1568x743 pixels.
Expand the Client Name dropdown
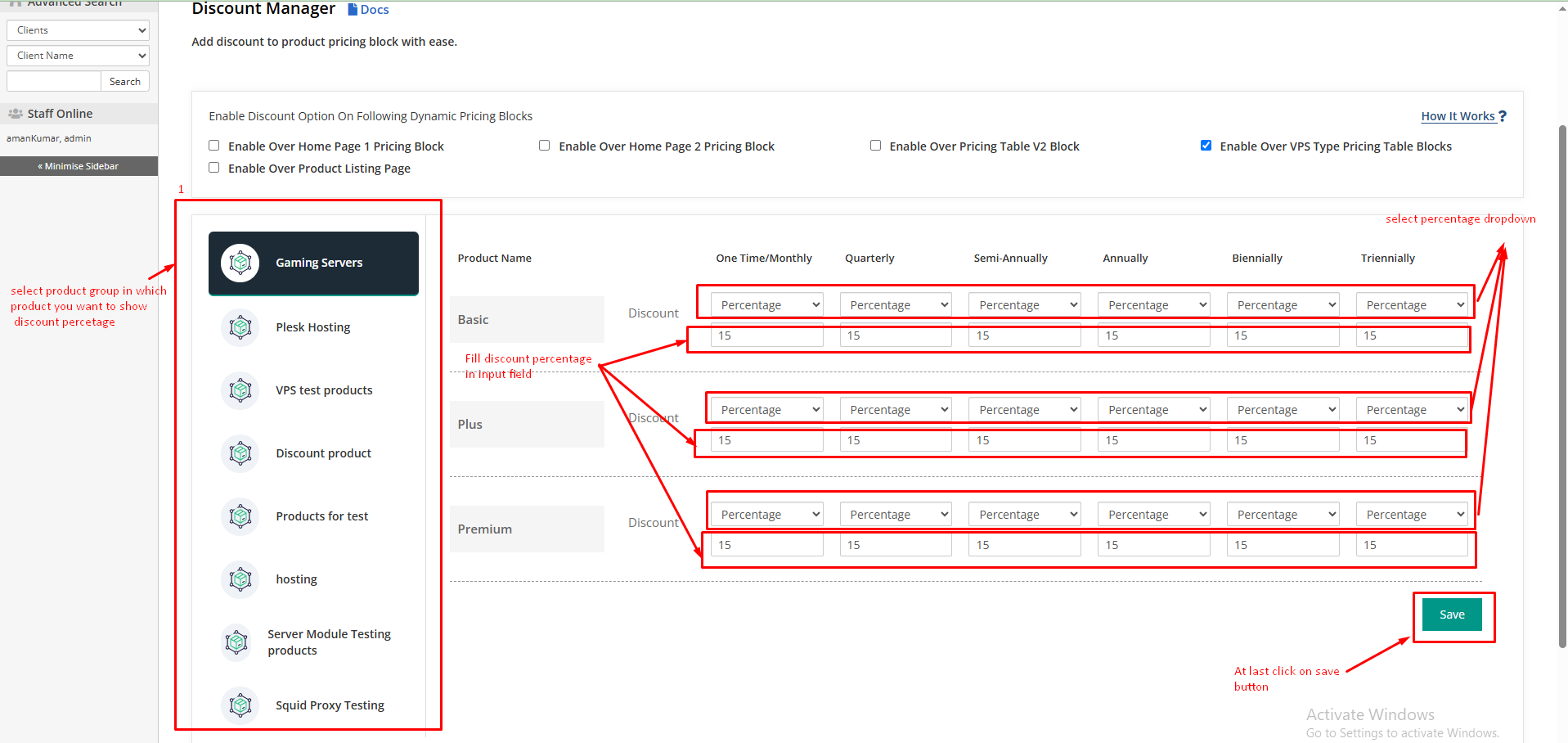[x=78, y=56]
